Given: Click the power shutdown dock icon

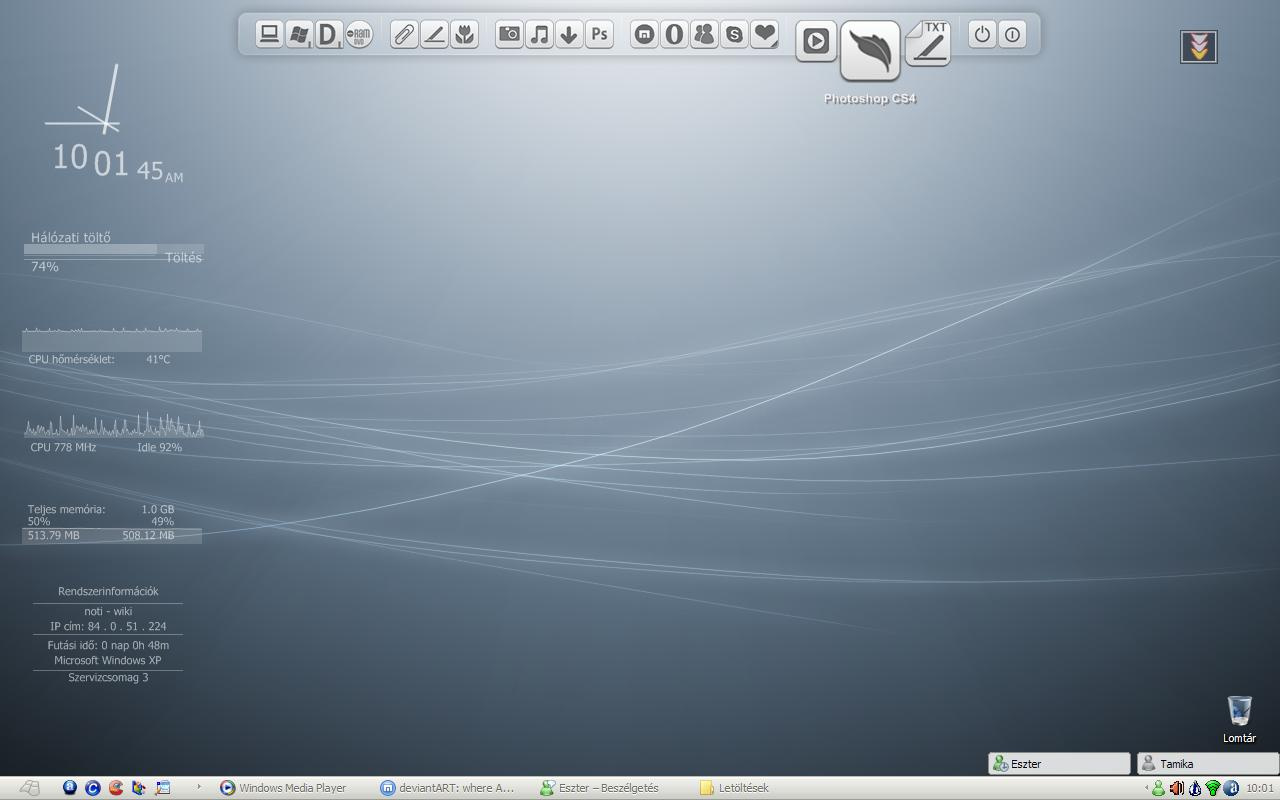Looking at the screenshot, I should click(982, 35).
